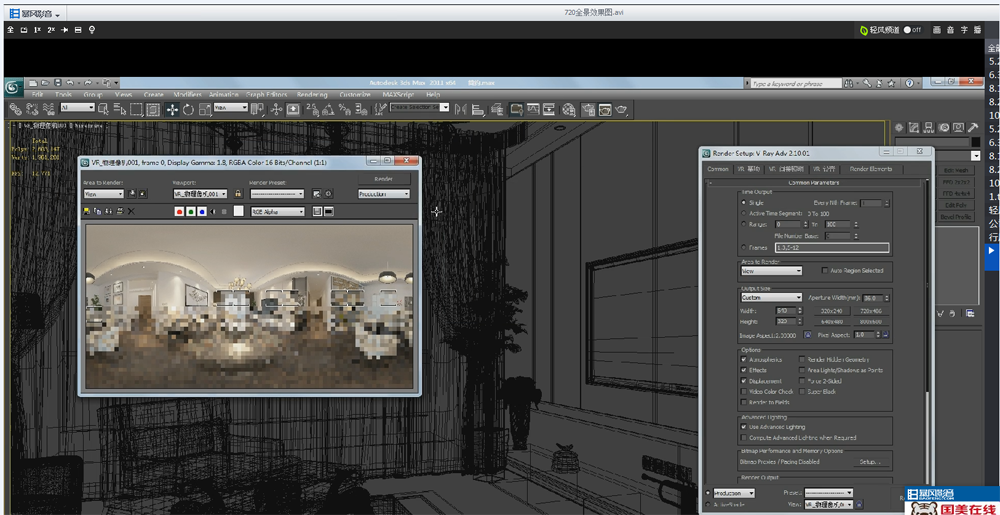Enable Render Hidden Geometry checkbox
1000x515 pixels.
tap(802, 359)
